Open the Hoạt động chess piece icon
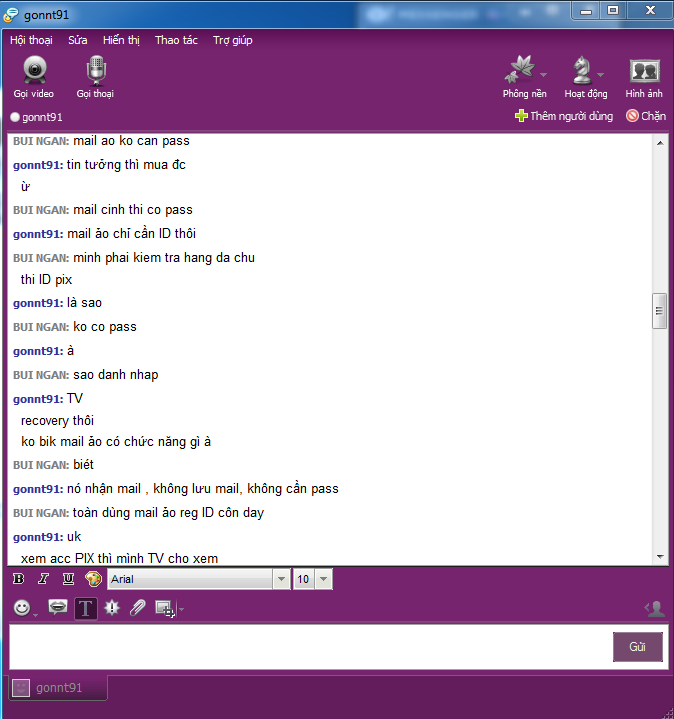 coord(582,70)
